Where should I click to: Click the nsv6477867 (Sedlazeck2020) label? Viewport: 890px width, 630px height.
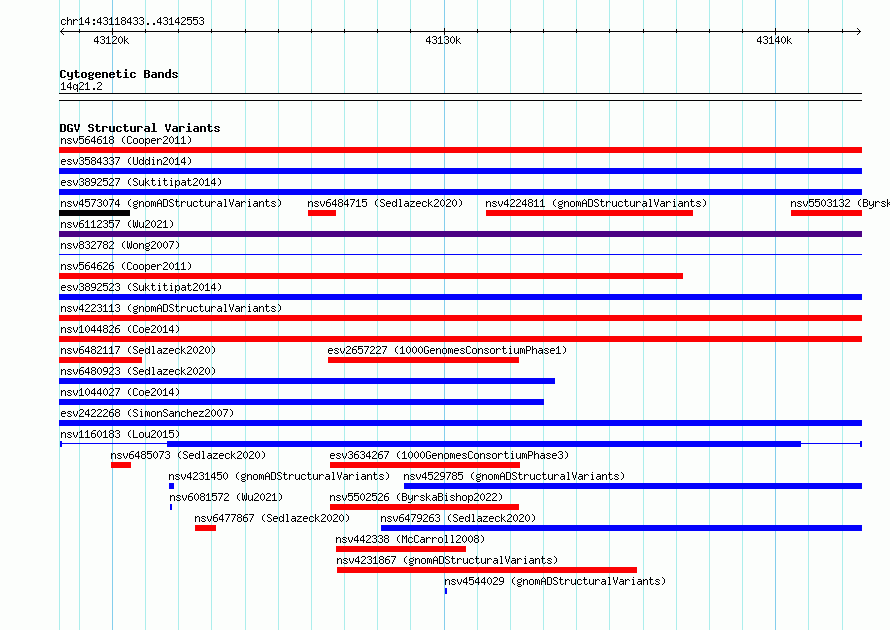coord(272,518)
